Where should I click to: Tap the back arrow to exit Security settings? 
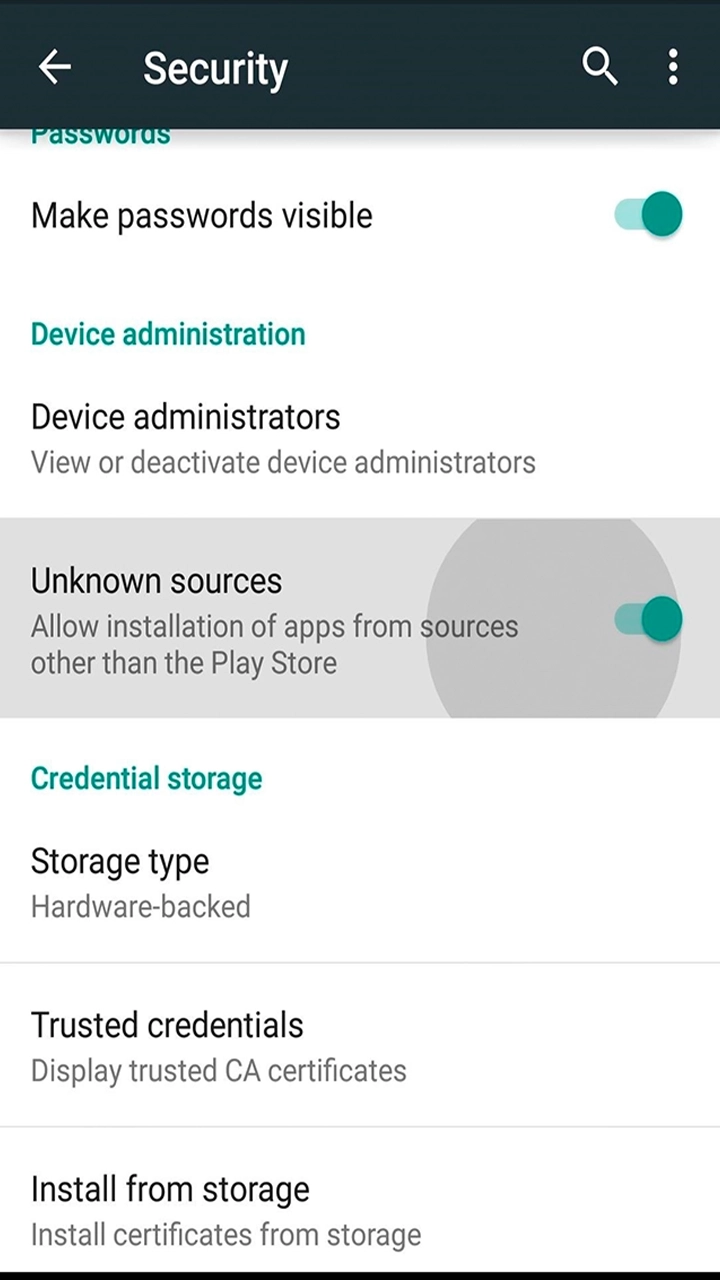click(55, 66)
